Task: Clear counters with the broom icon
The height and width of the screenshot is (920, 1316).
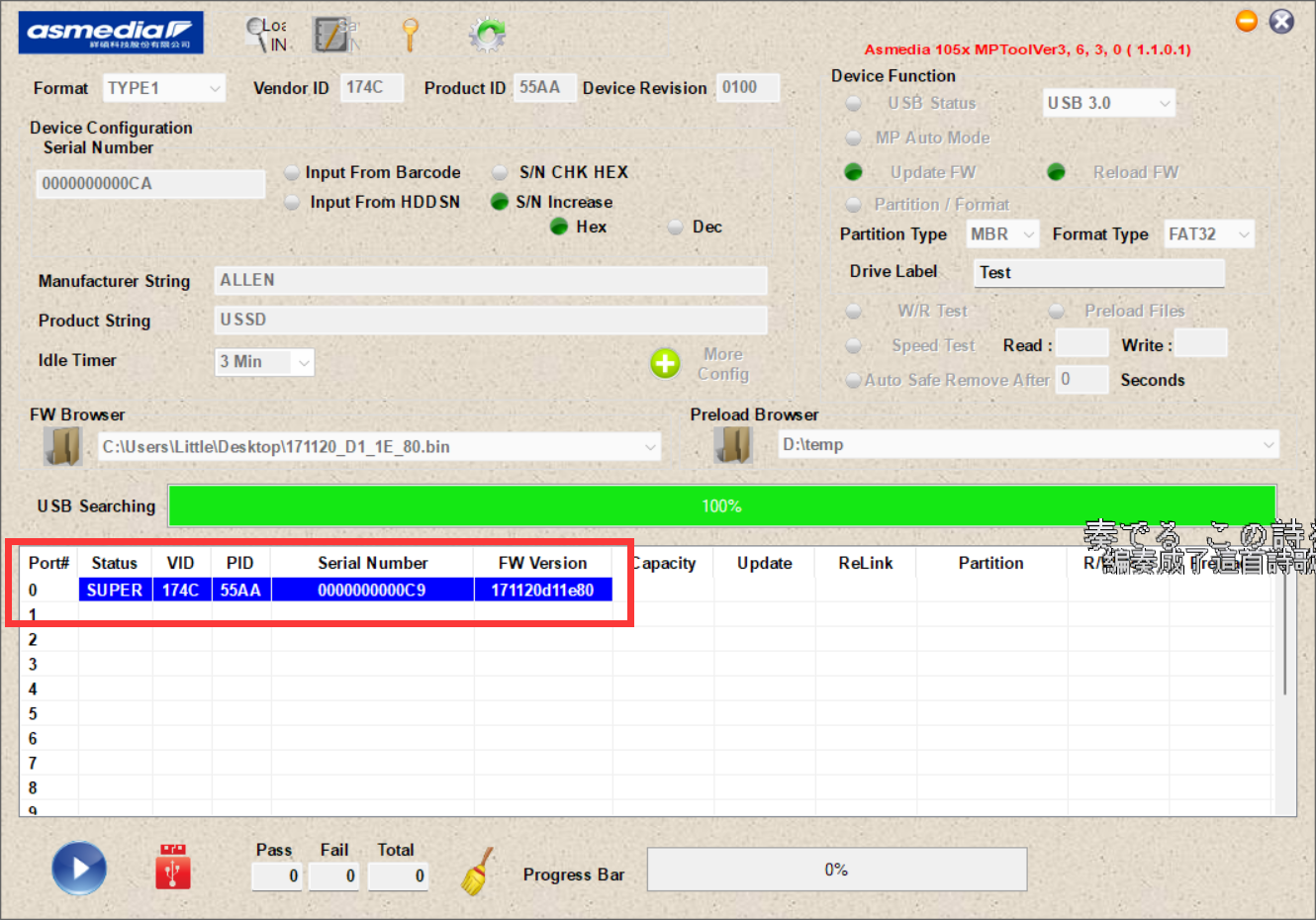Action: pyautogui.click(x=478, y=872)
